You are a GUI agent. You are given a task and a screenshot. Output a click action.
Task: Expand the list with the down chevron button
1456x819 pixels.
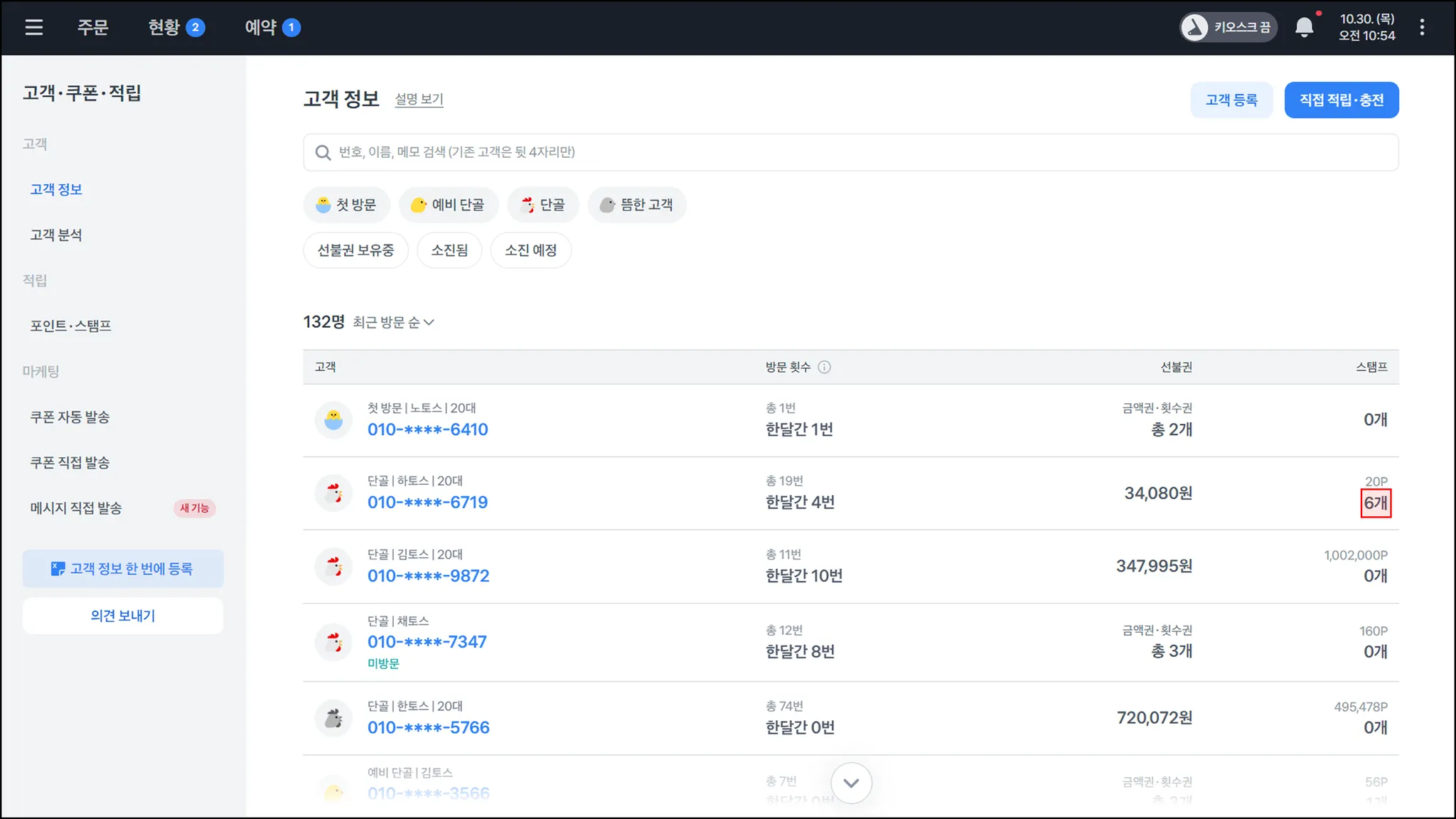click(851, 783)
